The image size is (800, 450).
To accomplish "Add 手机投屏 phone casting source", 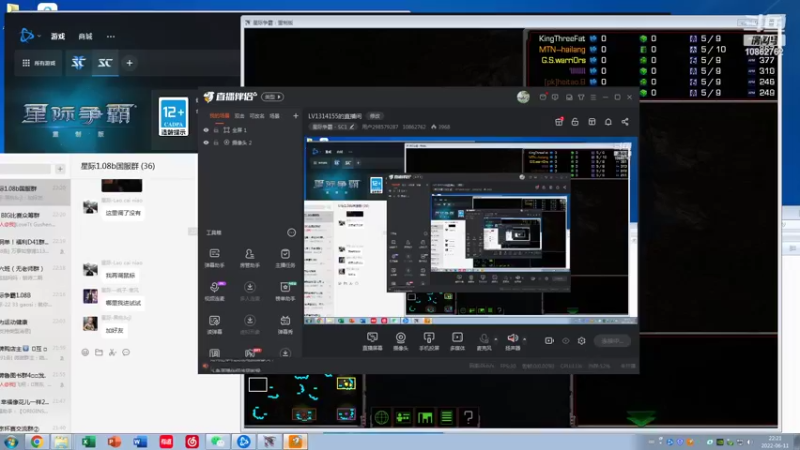I will (429, 341).
